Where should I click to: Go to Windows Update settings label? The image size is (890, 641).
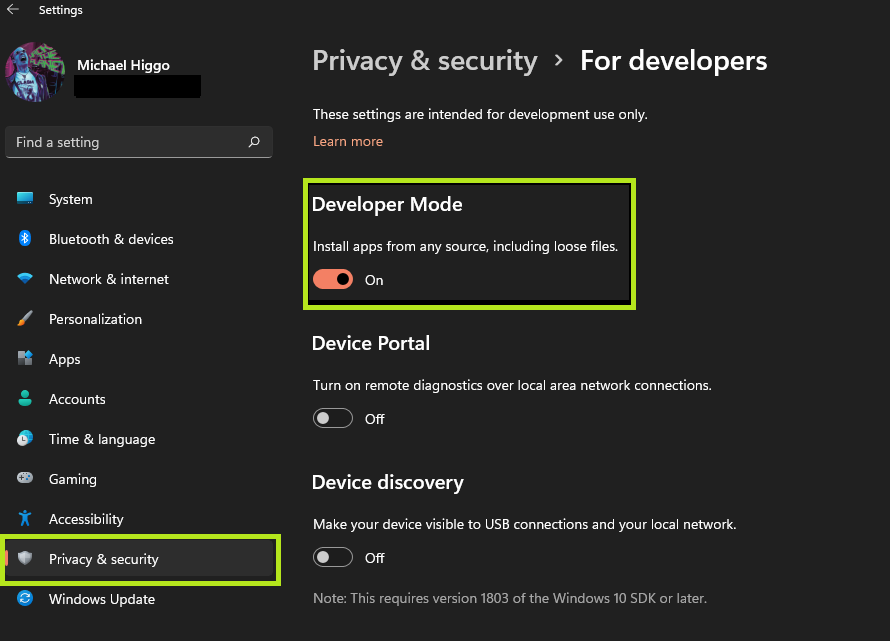click(102, 599)
